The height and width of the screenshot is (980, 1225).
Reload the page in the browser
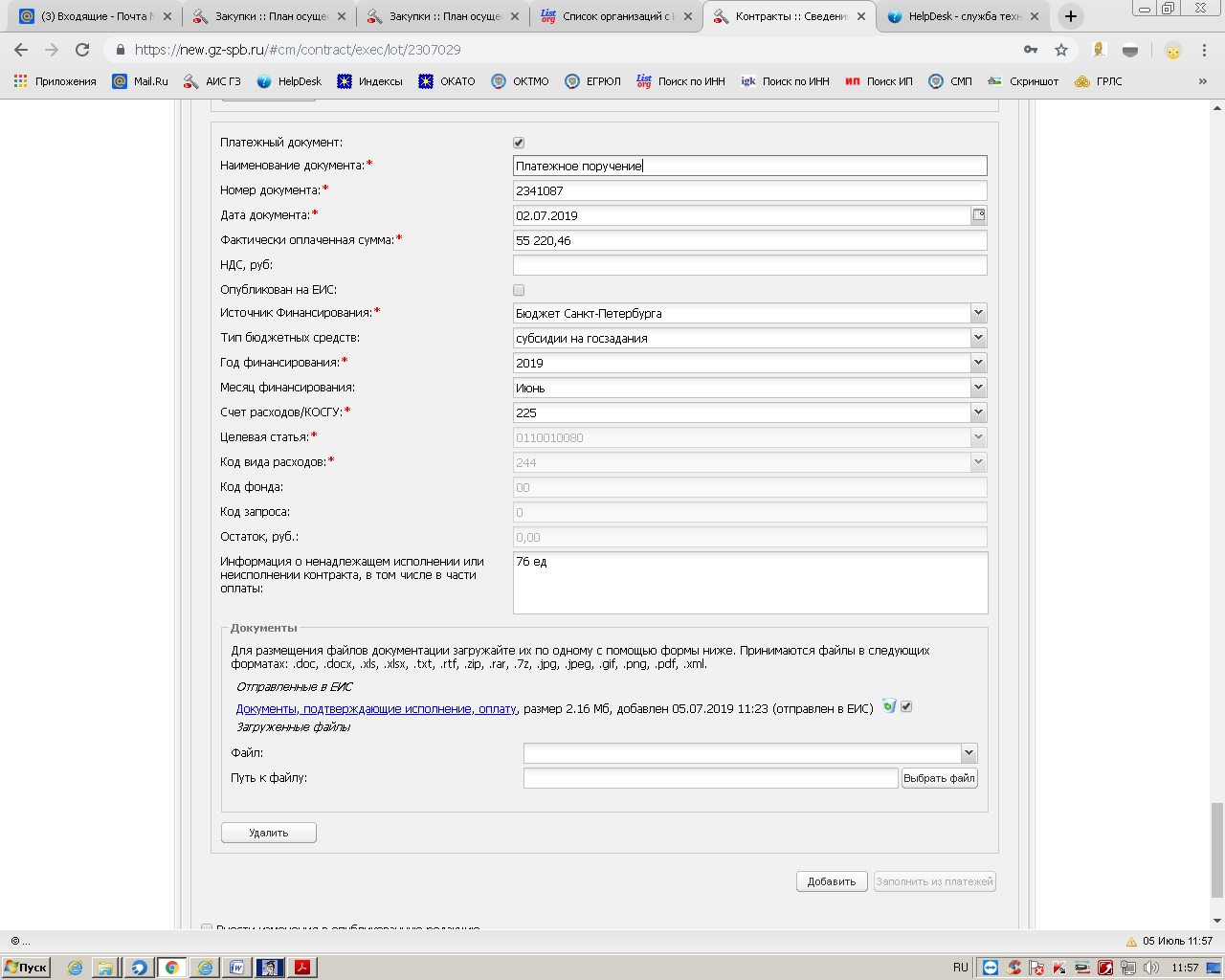82,50
